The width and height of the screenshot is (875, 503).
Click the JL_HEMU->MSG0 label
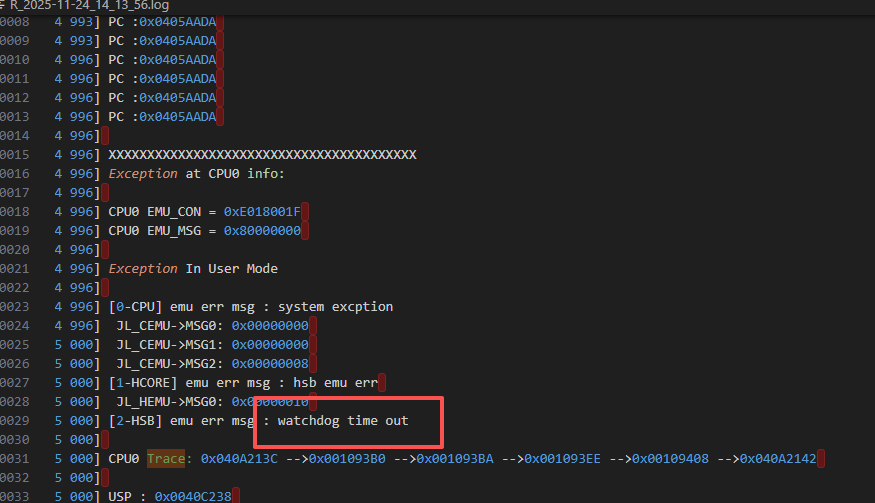pyautogui.click(x=170, y=401)
